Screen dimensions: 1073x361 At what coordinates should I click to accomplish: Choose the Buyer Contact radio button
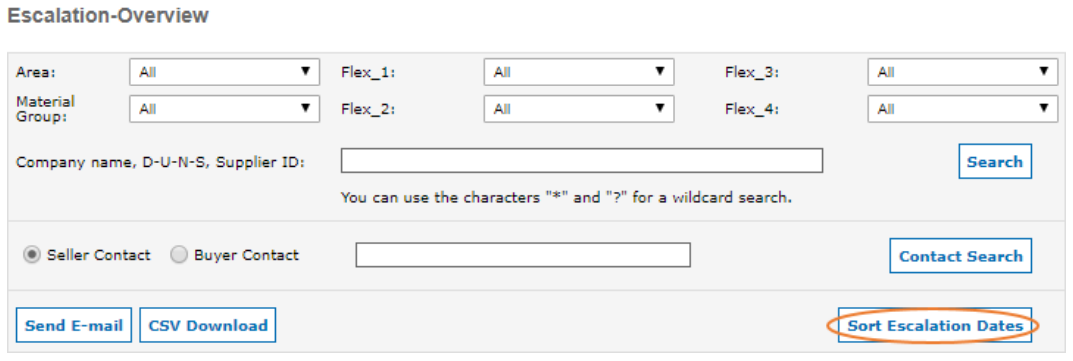coord(179,255)
